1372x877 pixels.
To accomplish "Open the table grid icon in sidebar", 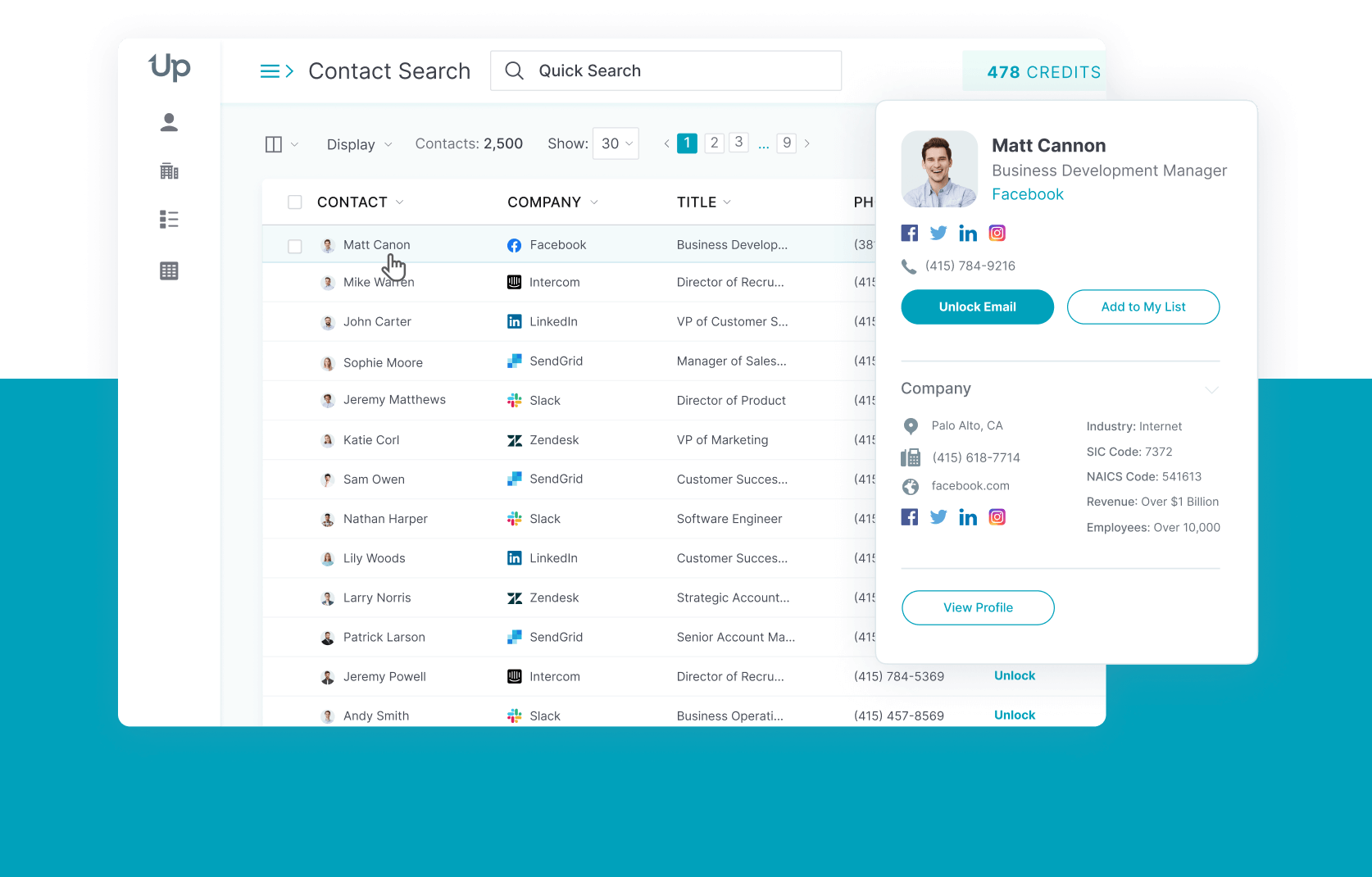I will coord(169,271).
